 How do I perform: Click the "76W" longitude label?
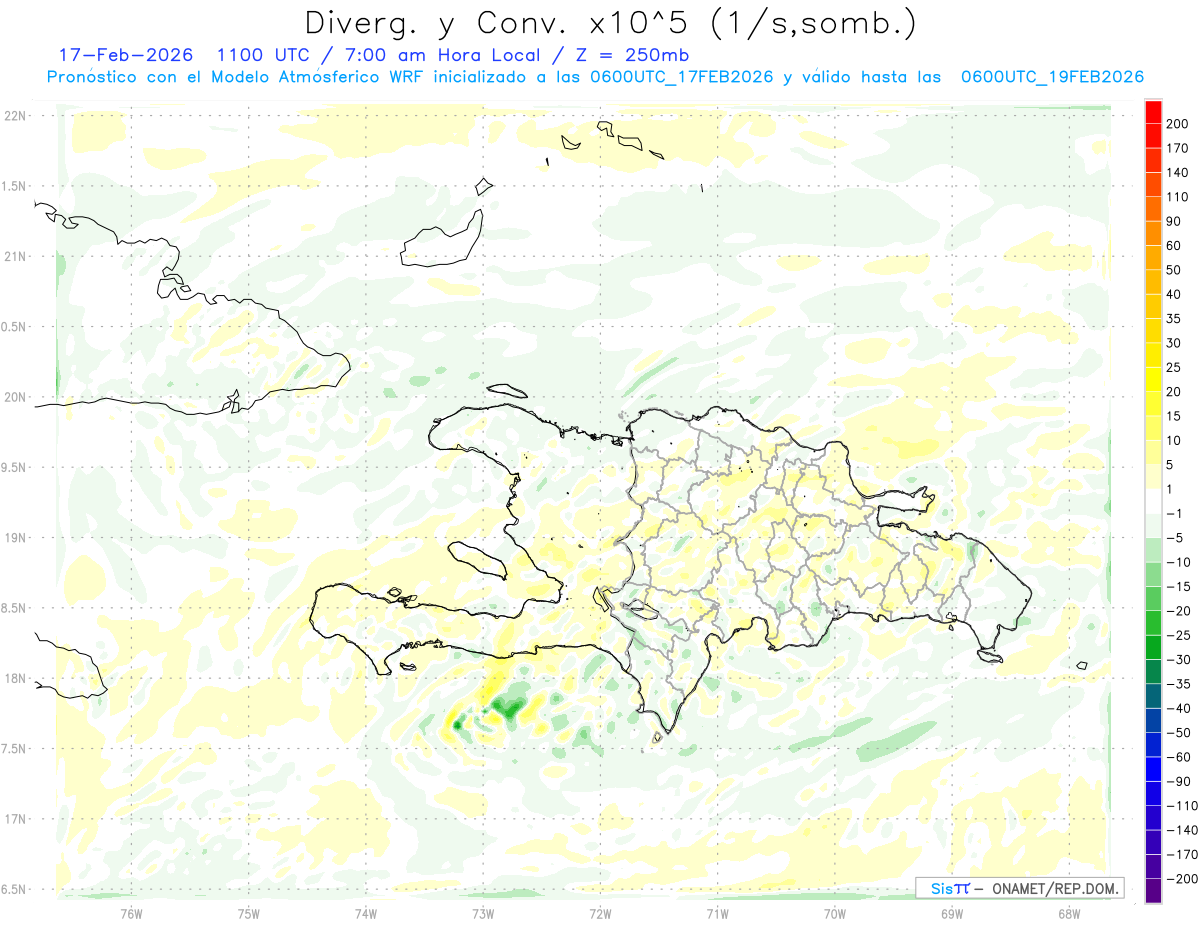pos(131,913)
